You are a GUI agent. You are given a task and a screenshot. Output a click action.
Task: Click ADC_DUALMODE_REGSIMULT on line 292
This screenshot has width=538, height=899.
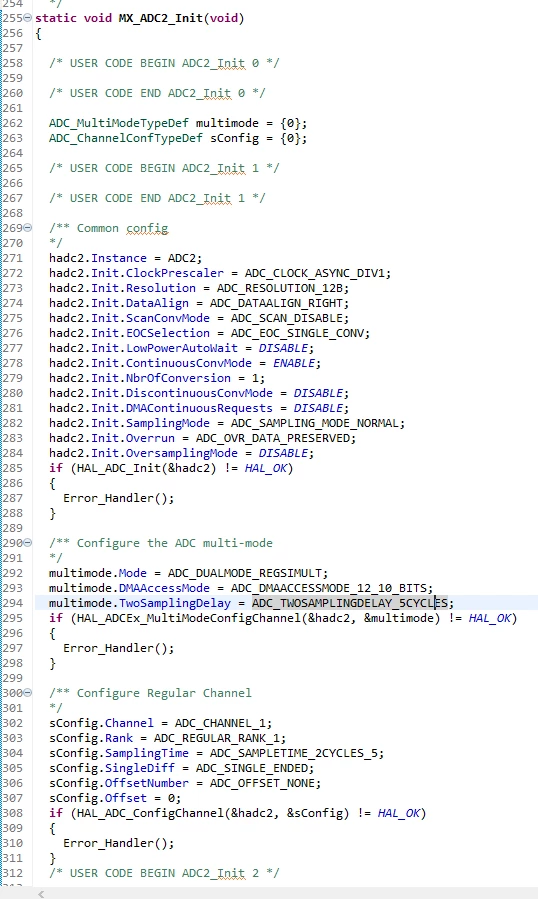coord(245,573)
